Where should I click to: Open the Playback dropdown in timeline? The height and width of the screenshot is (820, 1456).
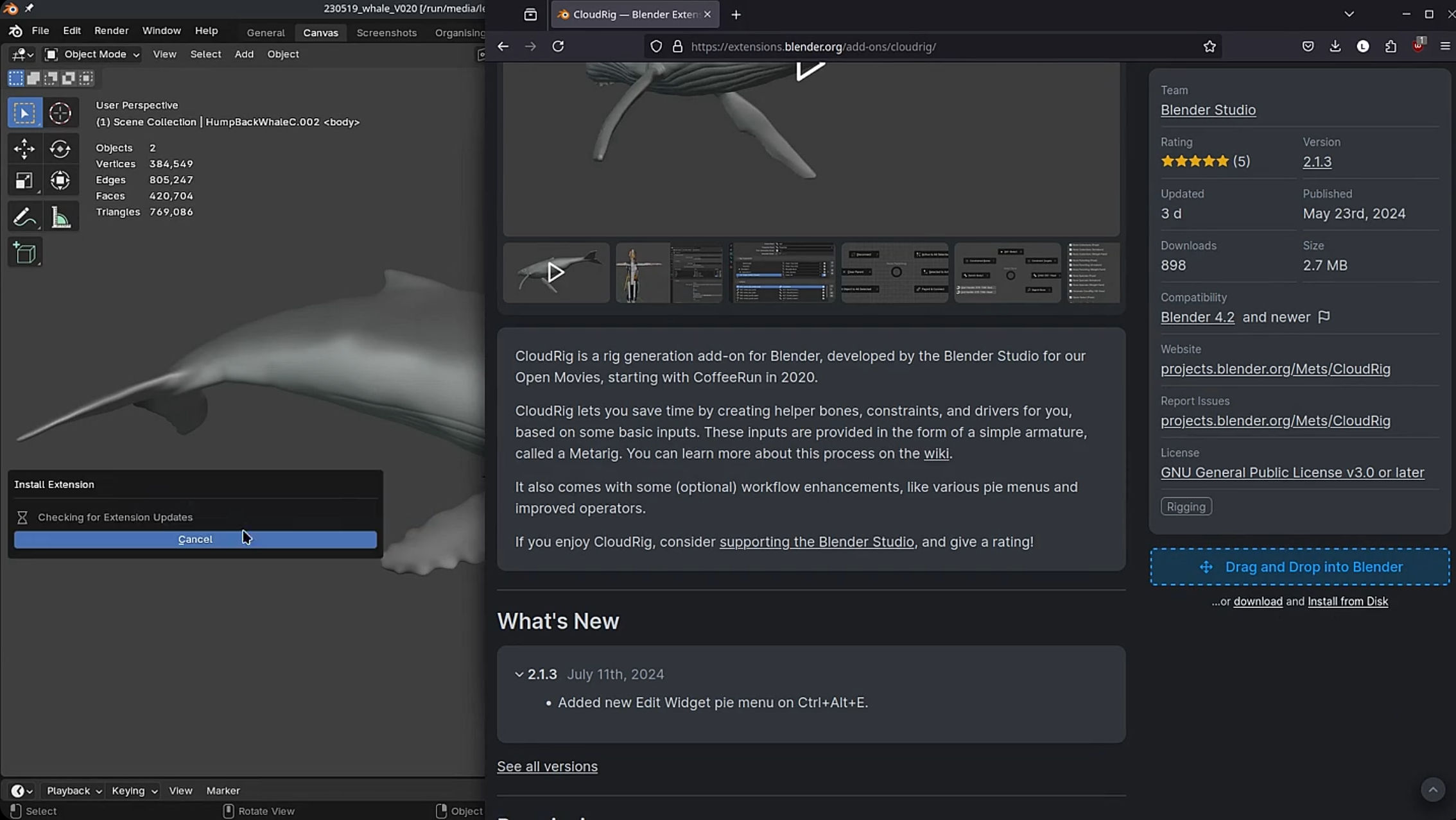(x=74, y=790)
